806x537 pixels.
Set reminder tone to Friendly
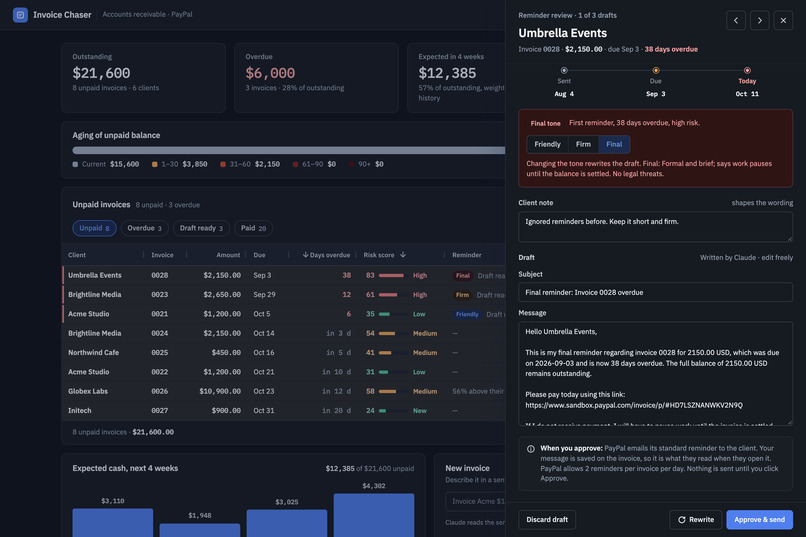(x=547, y=144)
